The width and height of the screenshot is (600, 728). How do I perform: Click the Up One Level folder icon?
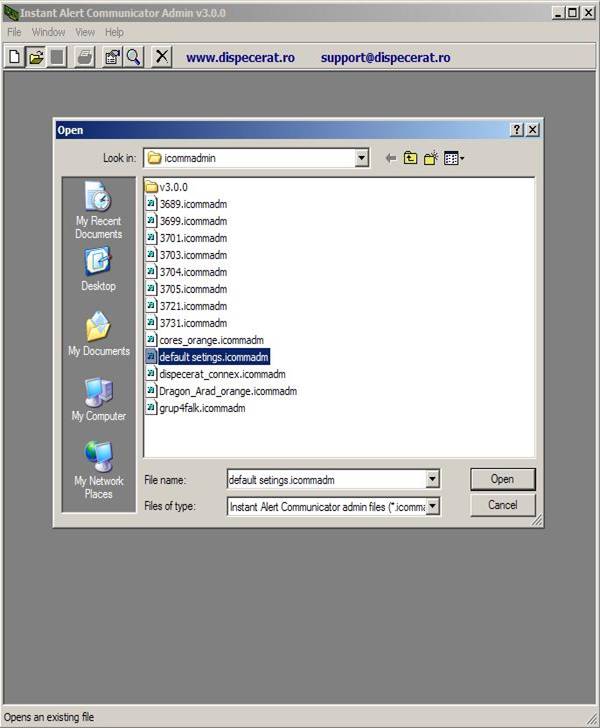coord(410,158)
